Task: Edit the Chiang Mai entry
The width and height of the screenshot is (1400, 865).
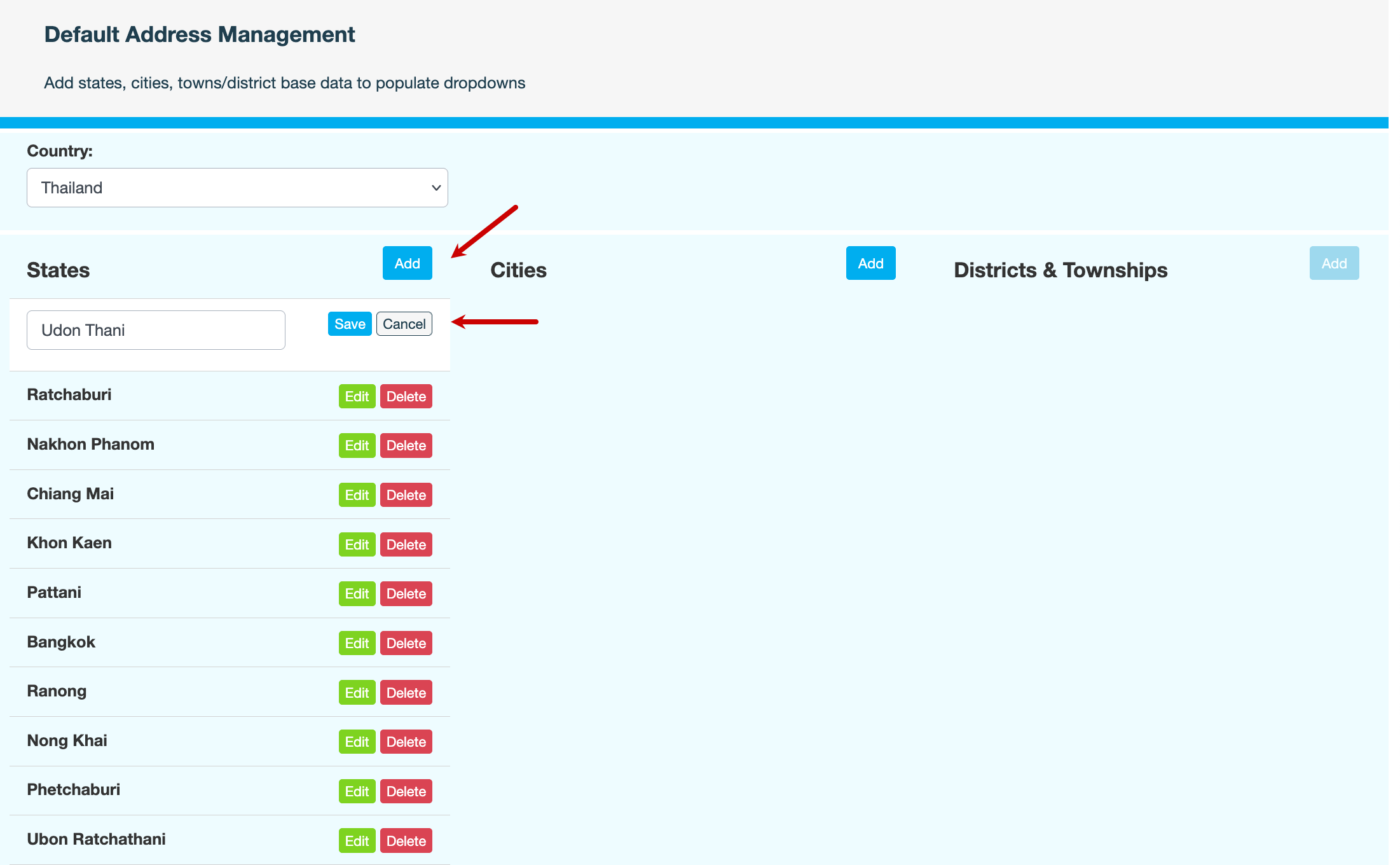Action: tap(357, 495)
